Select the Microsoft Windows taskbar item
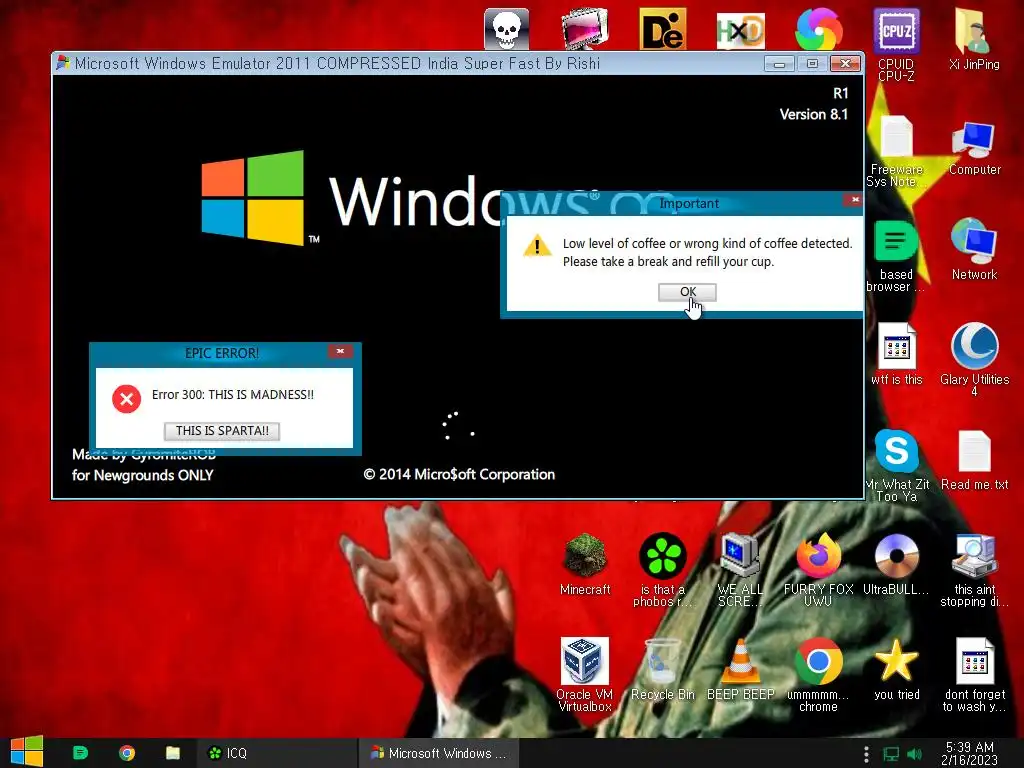1024x768 pixels. pyautogui.click(x=438, y=753)
